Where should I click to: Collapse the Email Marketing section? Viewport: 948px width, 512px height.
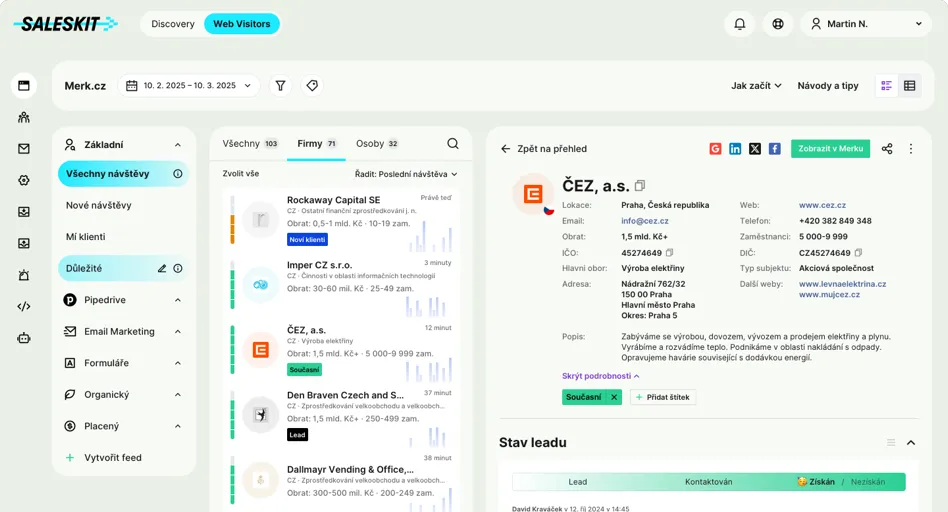(x=178, y=332)
